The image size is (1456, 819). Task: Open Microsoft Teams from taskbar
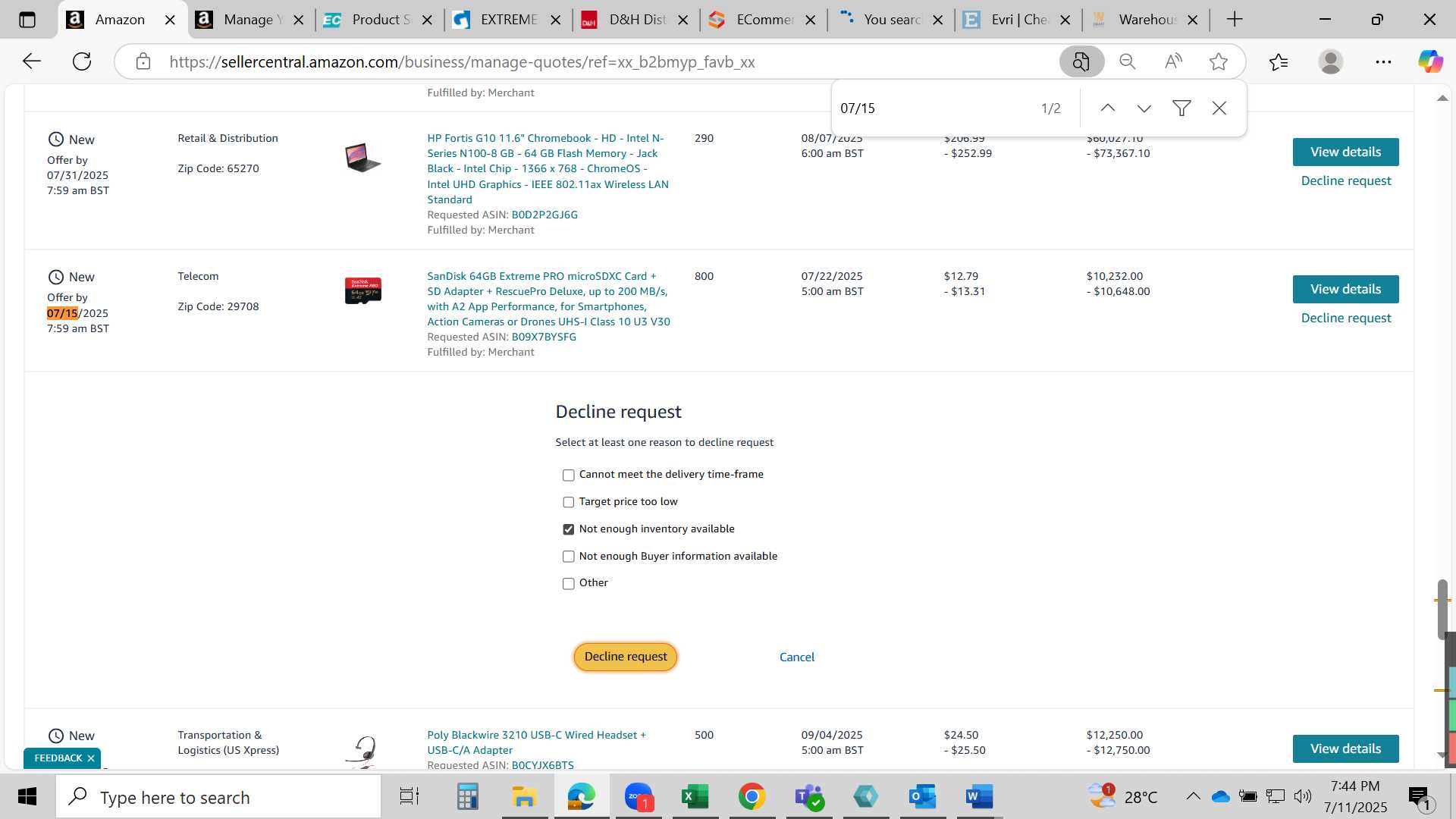pyautogui.click(x=809, y=797)
